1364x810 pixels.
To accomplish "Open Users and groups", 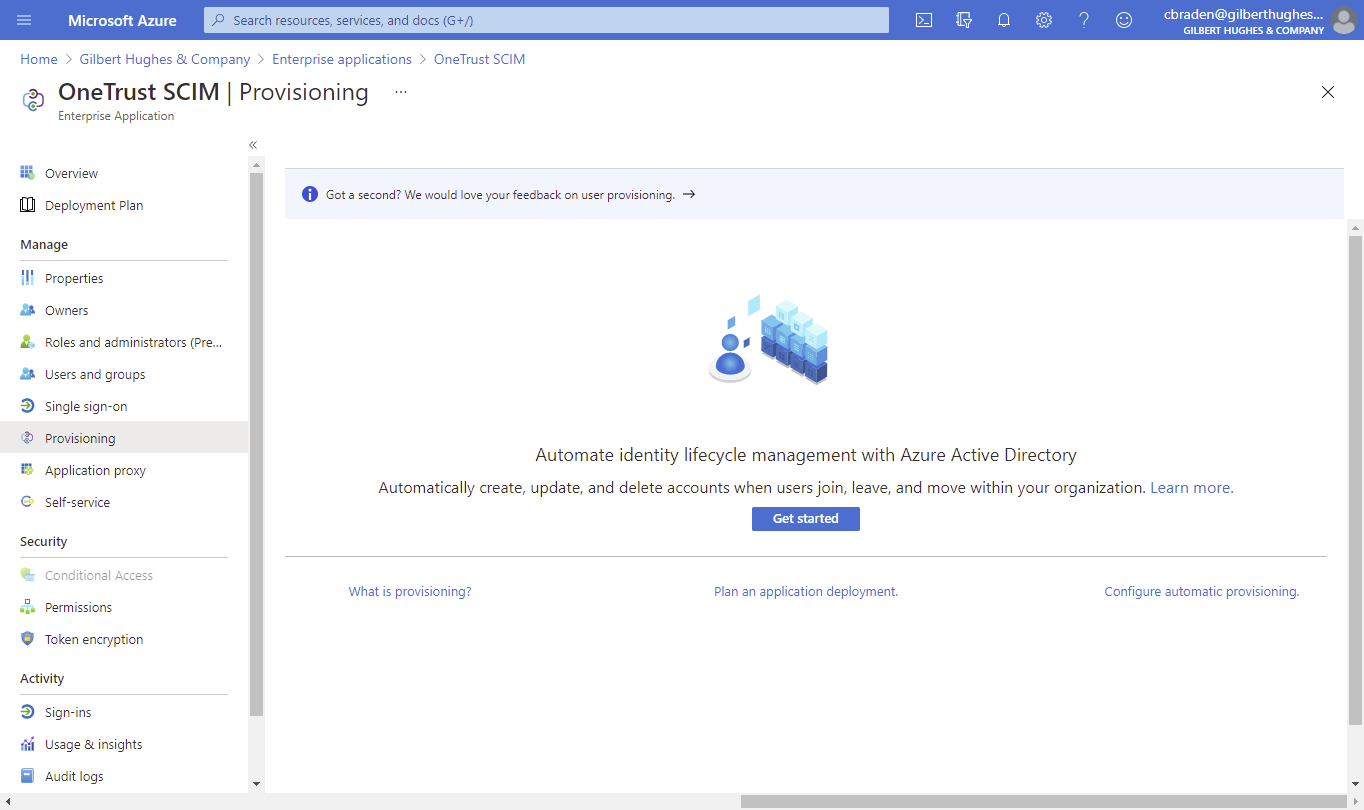I will tap(94, 374).
